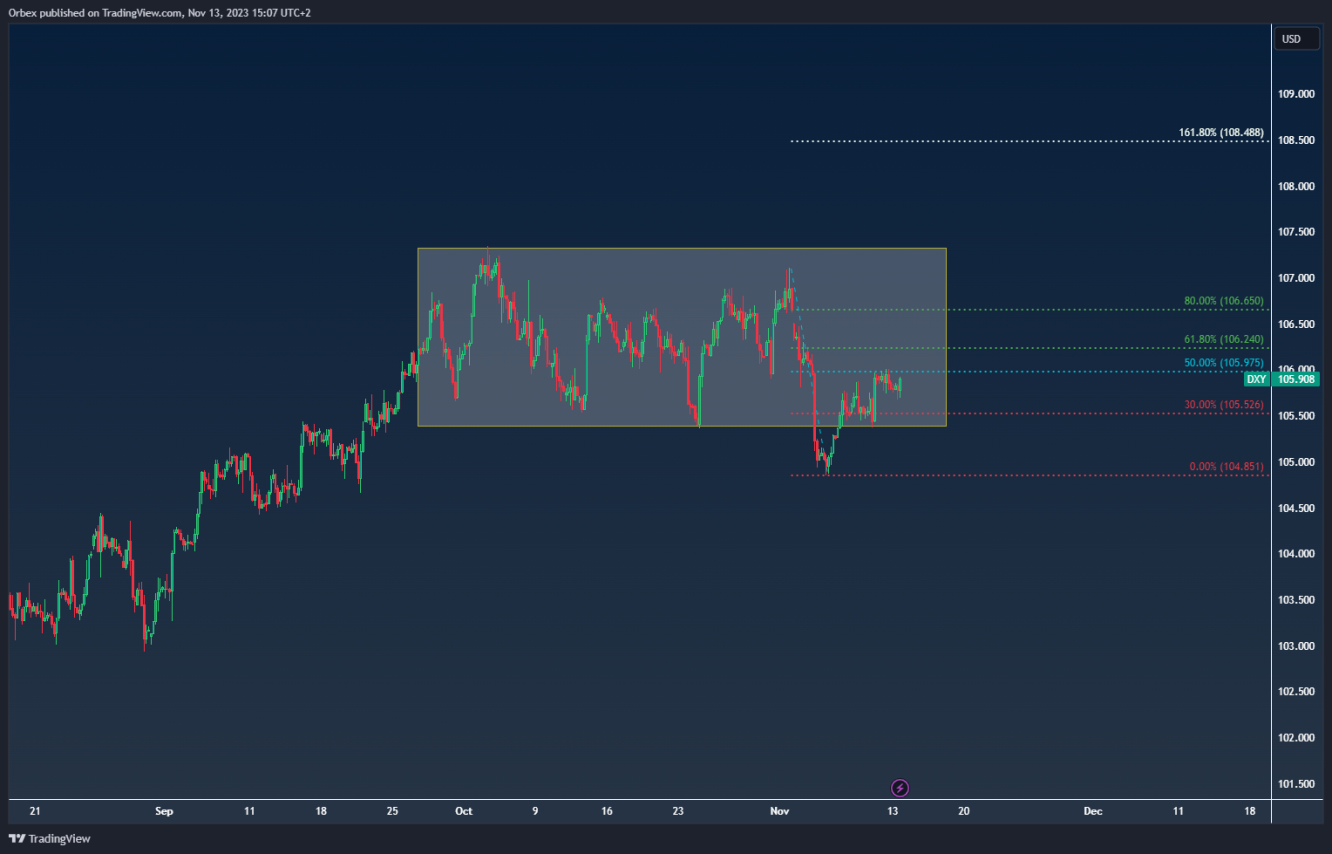Click the 21 date label on time axis

click(35, 811)
